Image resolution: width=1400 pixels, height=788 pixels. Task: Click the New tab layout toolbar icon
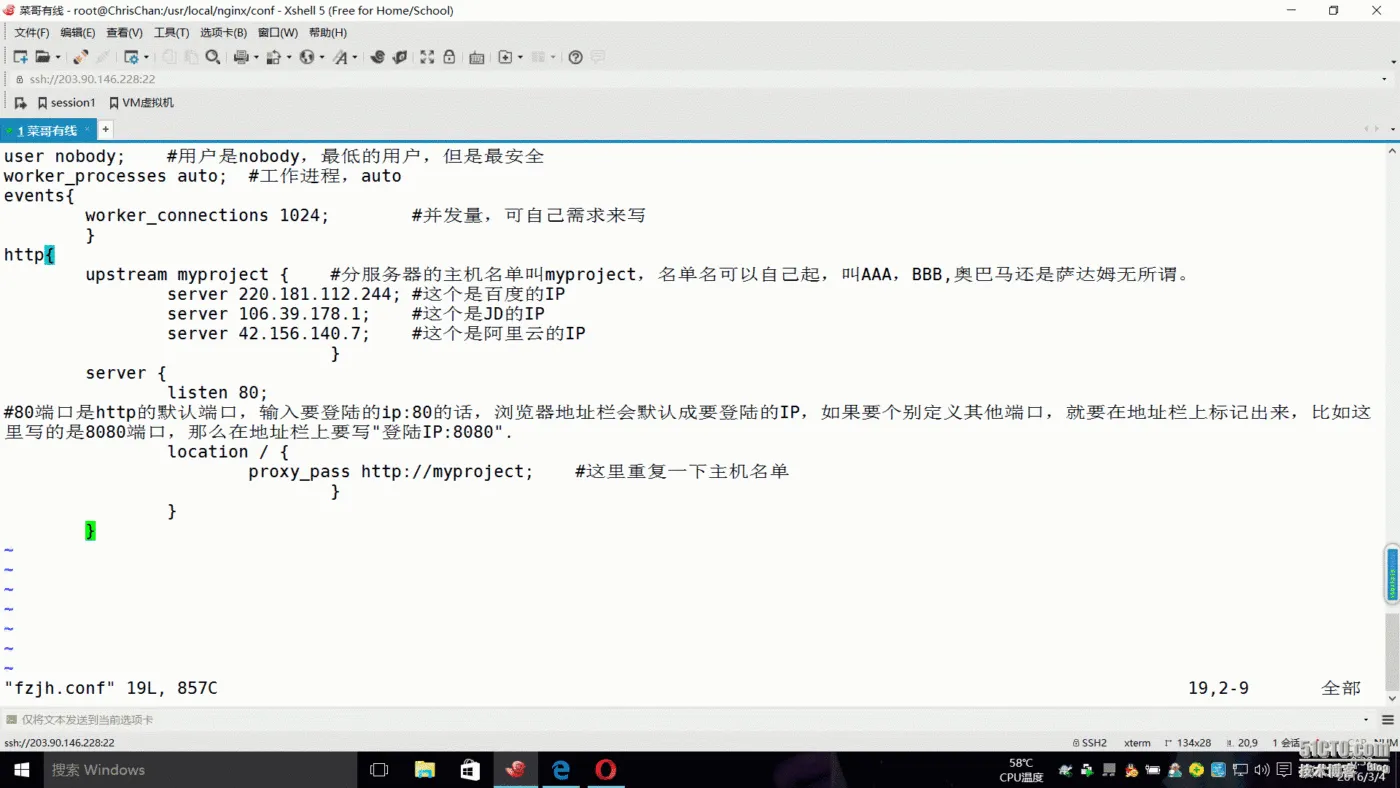[505, 57]
